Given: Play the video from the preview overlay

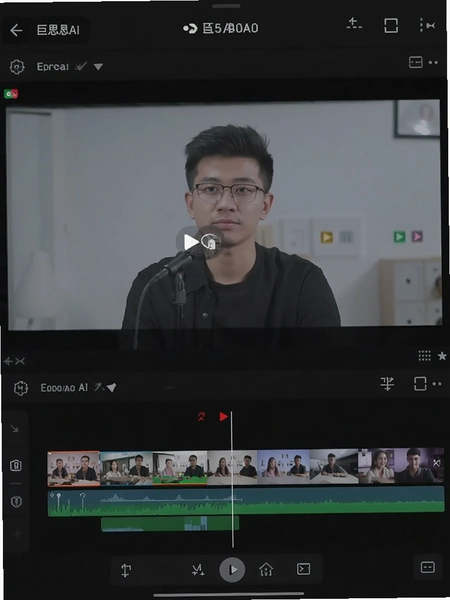Looking at the screenshot, I should click(190, 242).
